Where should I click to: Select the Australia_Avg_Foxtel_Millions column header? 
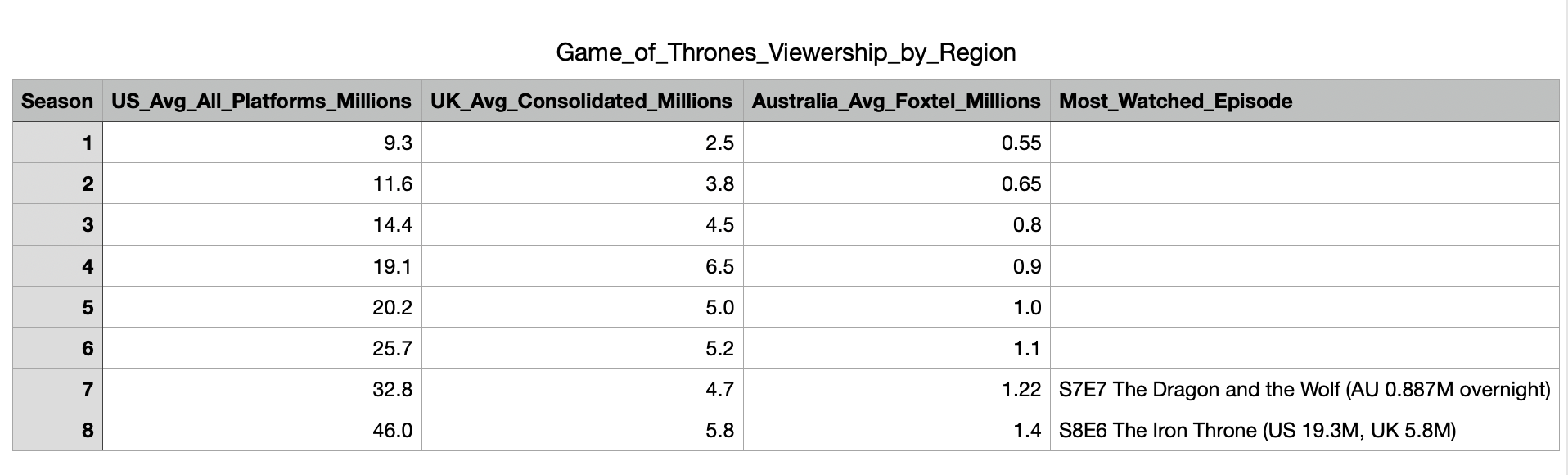point(895,102)
